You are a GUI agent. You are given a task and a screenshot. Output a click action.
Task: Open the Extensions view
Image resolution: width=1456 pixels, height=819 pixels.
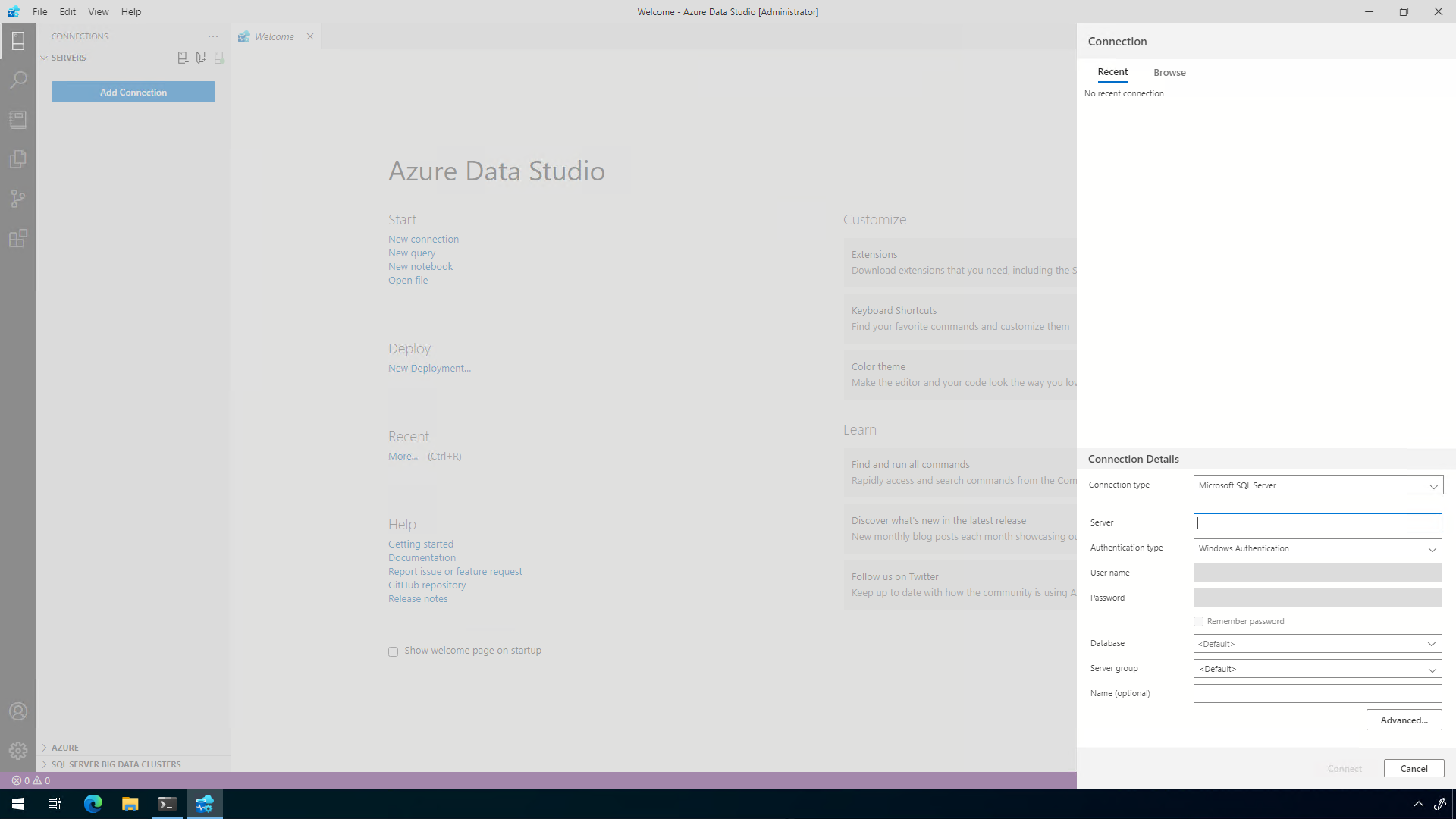(18, 238)
